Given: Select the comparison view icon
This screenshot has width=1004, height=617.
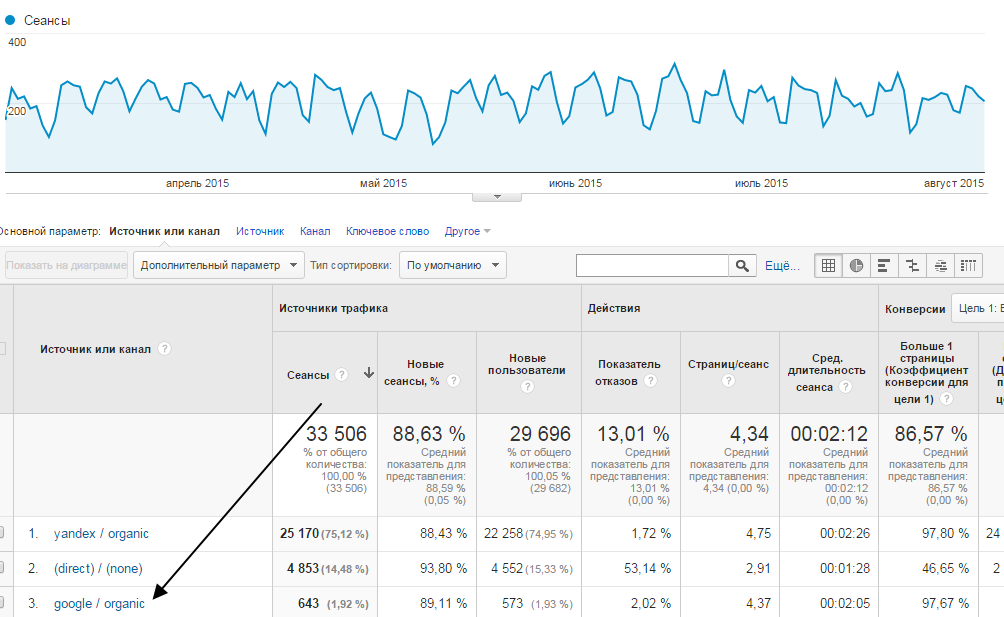Looking at the screenshot, I should point(912,266).
